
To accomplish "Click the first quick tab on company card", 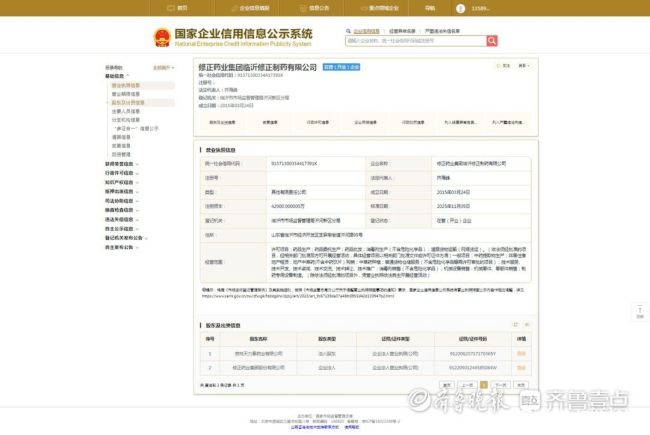I will tap(222, 122).
